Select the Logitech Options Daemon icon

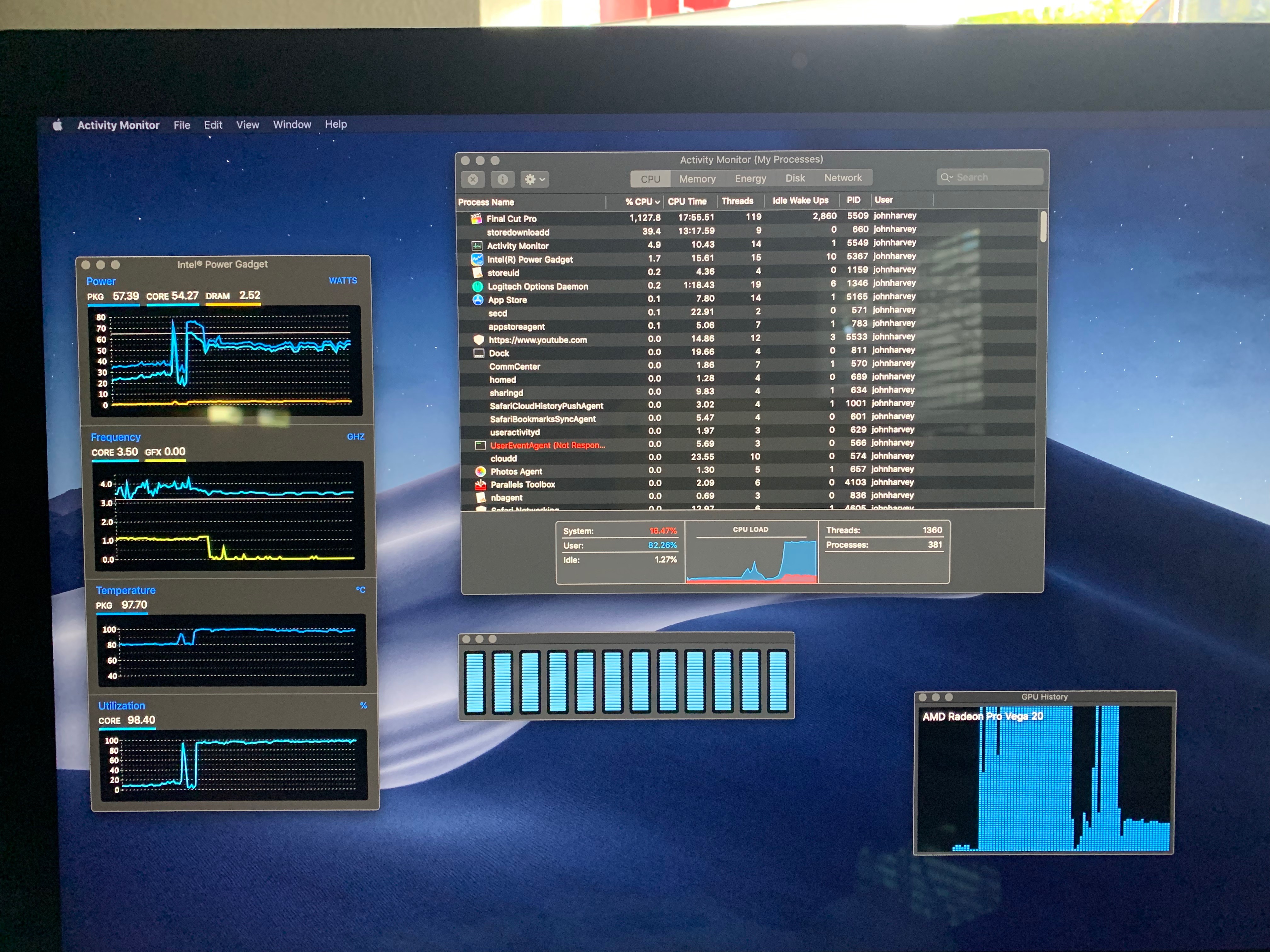[478, 286]
